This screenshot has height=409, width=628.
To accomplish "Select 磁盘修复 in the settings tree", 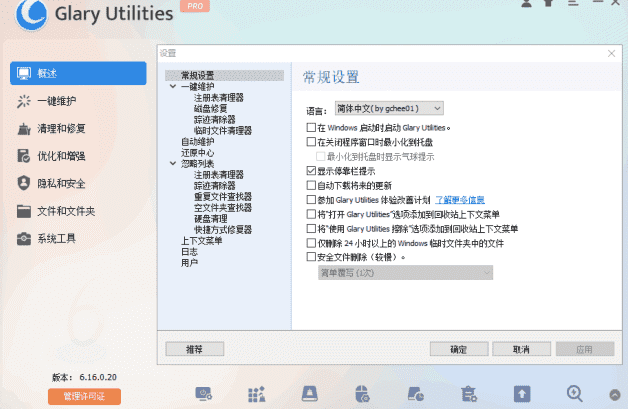I will pos(211,109).
